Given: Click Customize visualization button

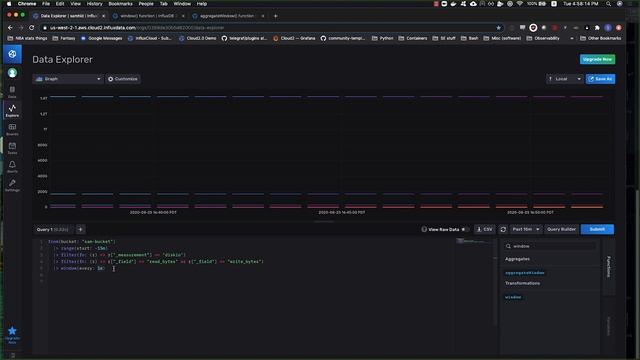Looking at the screenshot, I should pos(123,79).
